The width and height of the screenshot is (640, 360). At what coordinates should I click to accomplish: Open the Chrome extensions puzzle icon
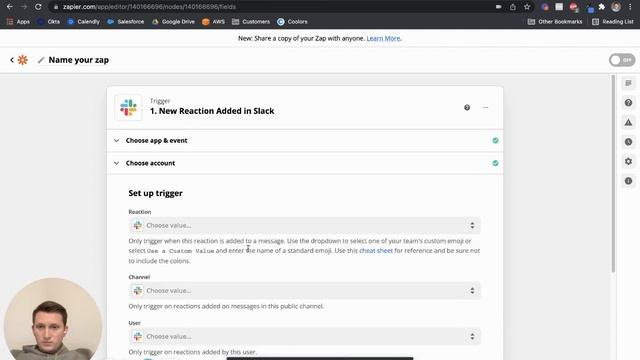tap(602, 7)
